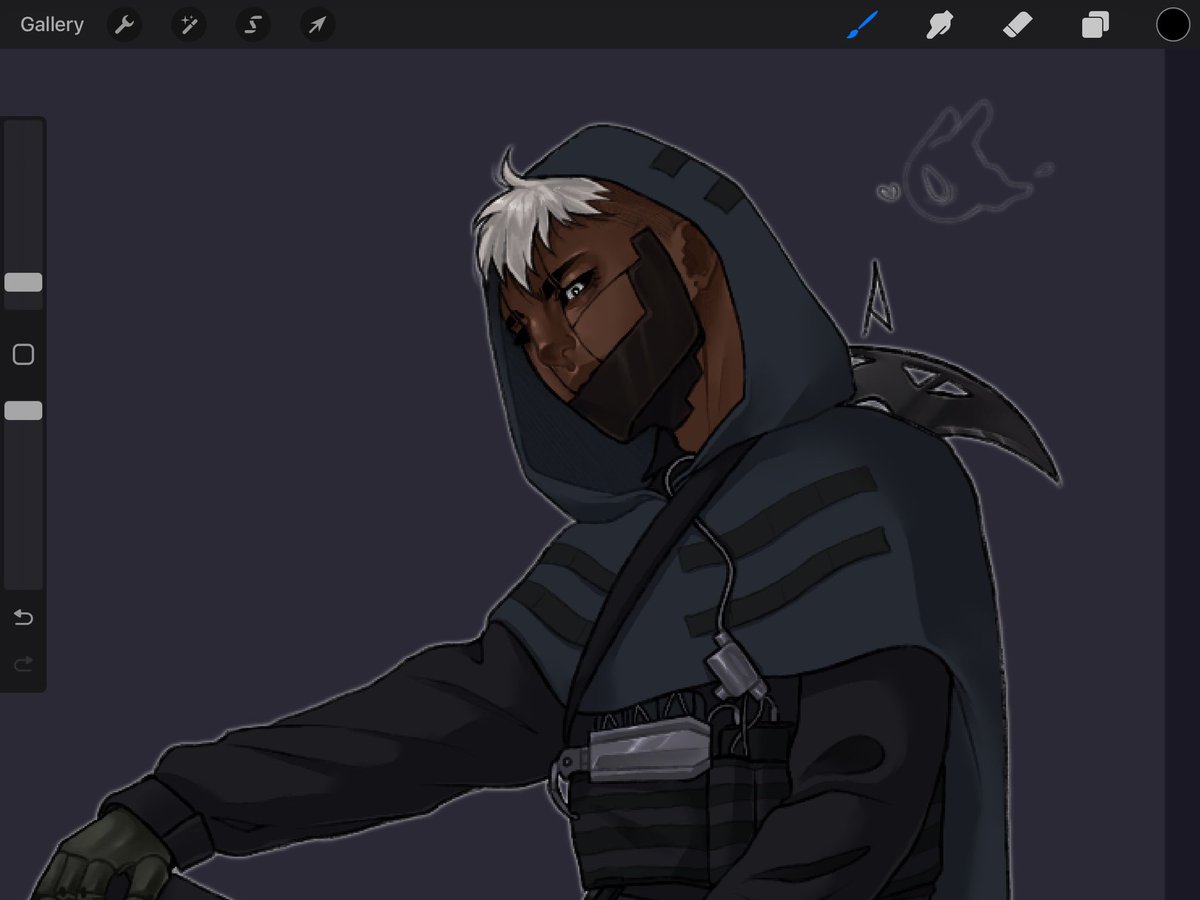
Task: Open the Actions wrench menu
Action: 124,25
